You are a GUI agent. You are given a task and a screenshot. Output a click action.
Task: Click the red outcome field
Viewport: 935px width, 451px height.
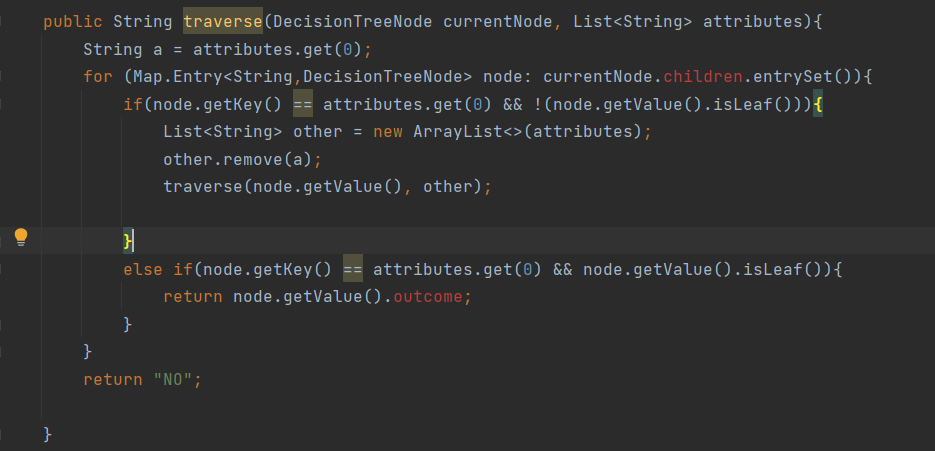pos(432,296)
